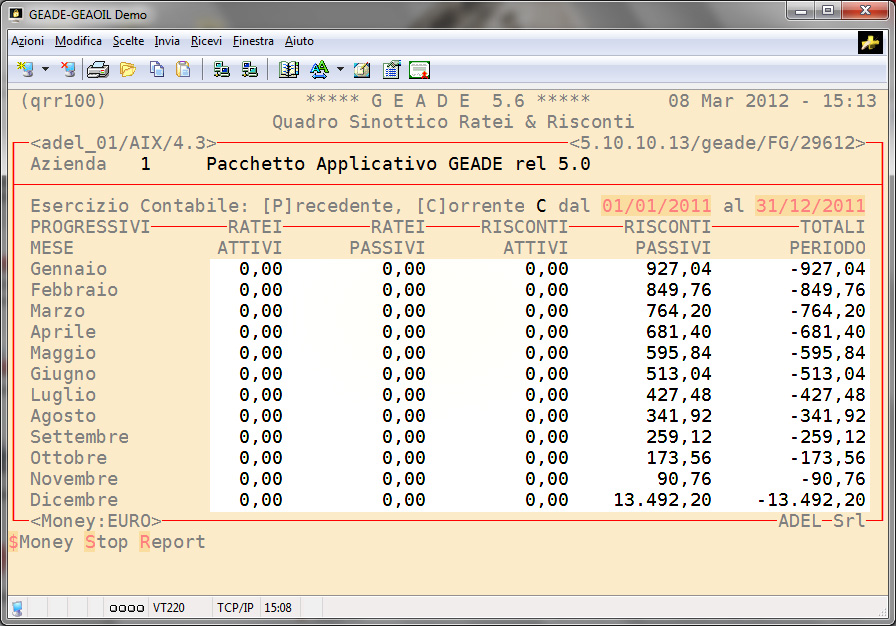Viewport: 896px width, 626px height.
Task: Click the checklist properties toolbar icon
Action: 391,70
